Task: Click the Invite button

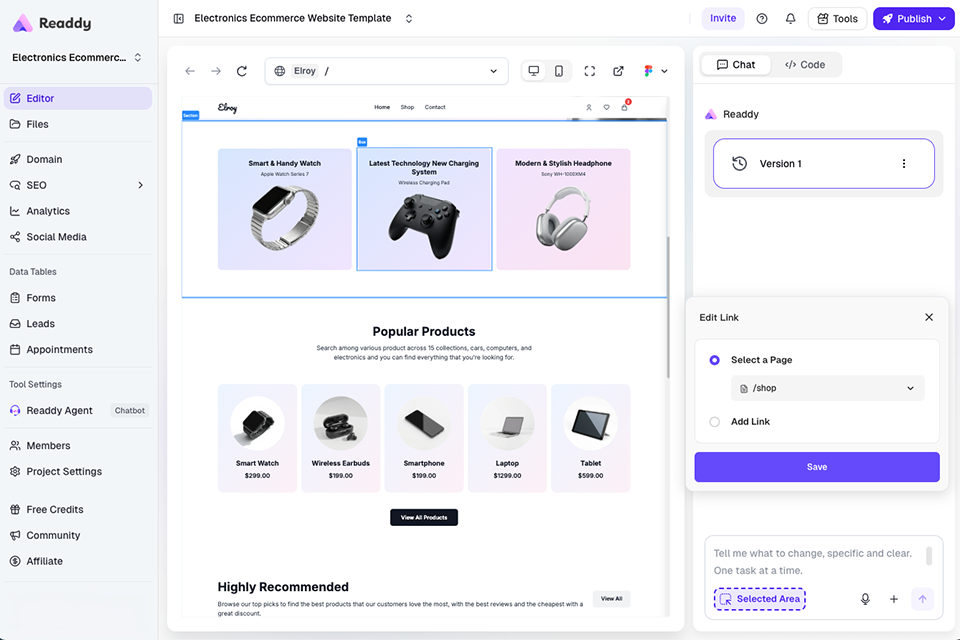Action: coord(723,18)
